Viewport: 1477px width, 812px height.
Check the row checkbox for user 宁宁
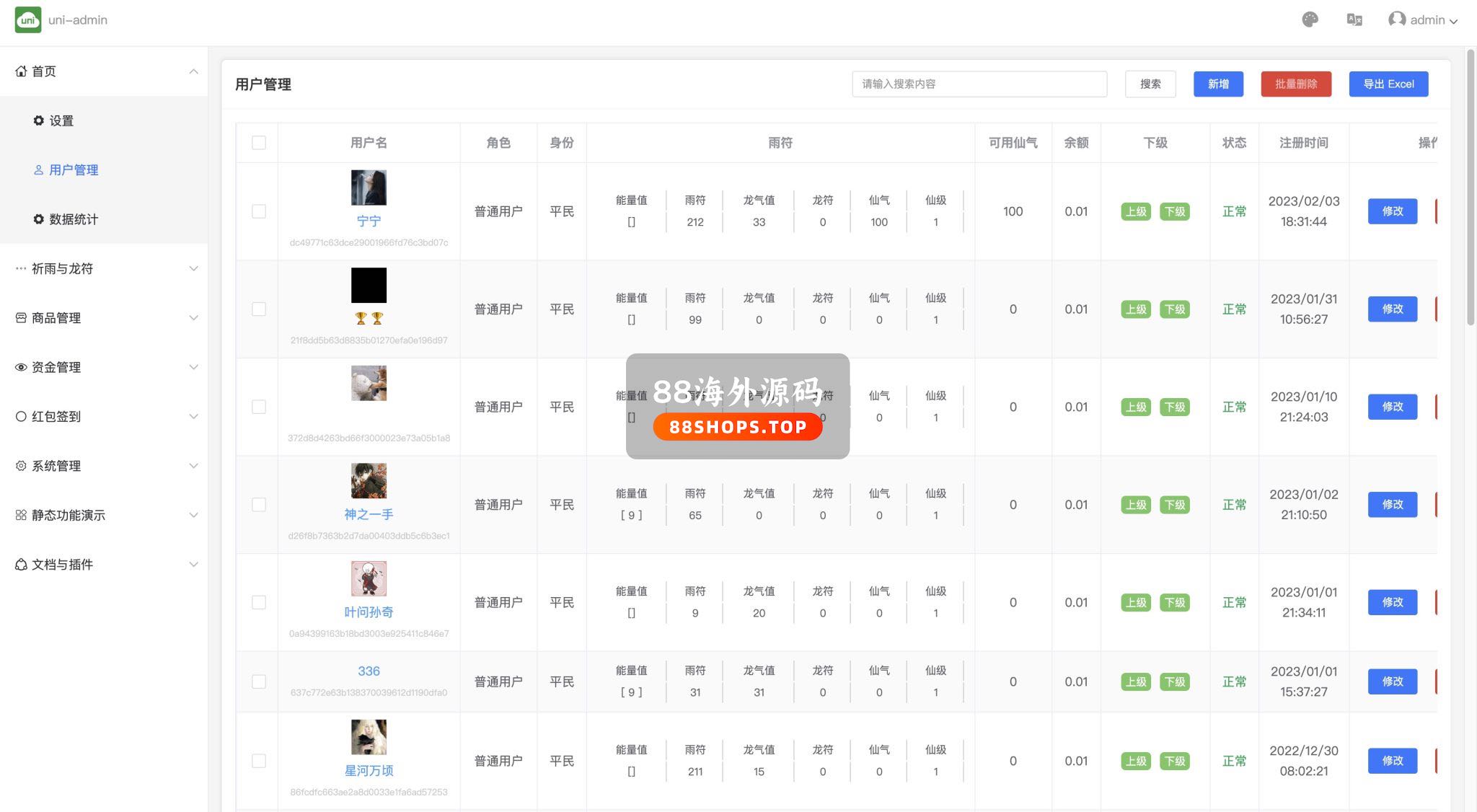(x=259, y=211)
